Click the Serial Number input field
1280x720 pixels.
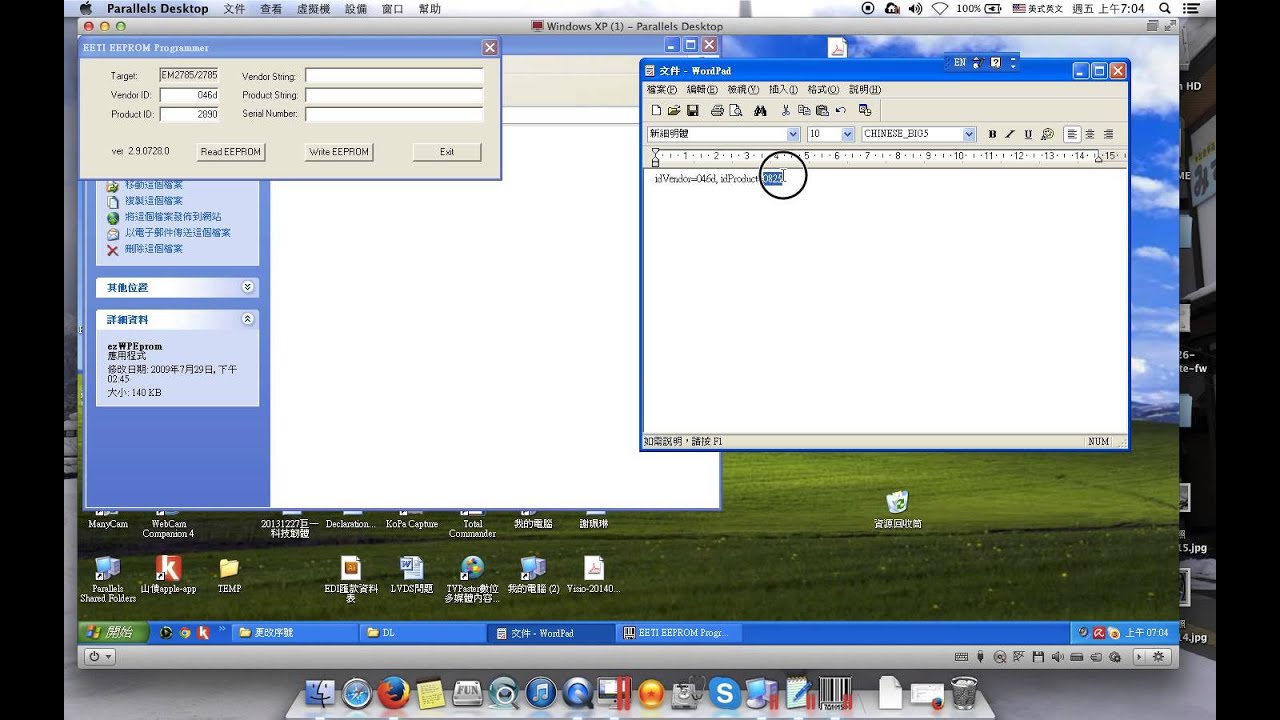pos(394,114)
